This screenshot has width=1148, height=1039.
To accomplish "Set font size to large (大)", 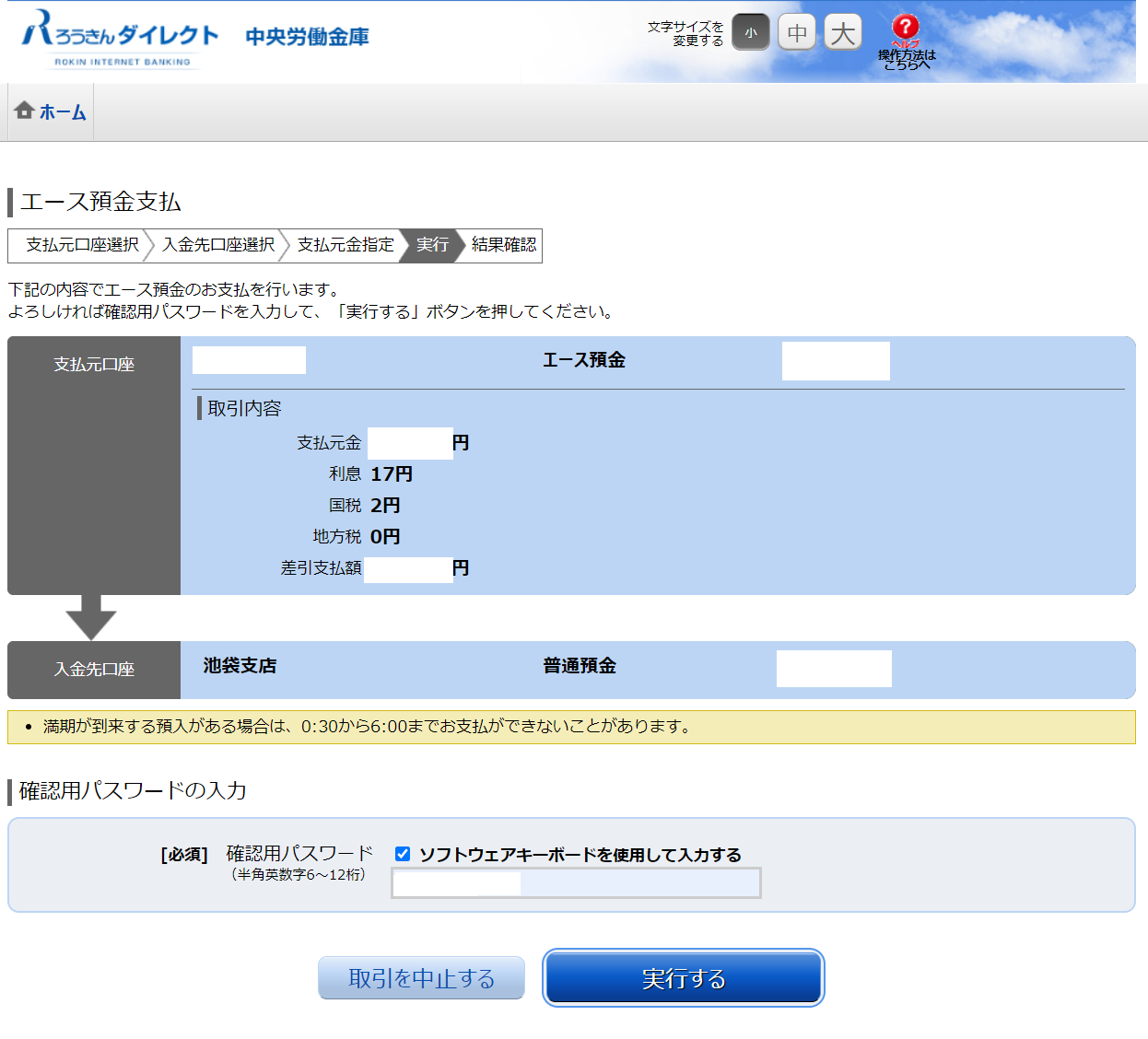I will [842, 33].
